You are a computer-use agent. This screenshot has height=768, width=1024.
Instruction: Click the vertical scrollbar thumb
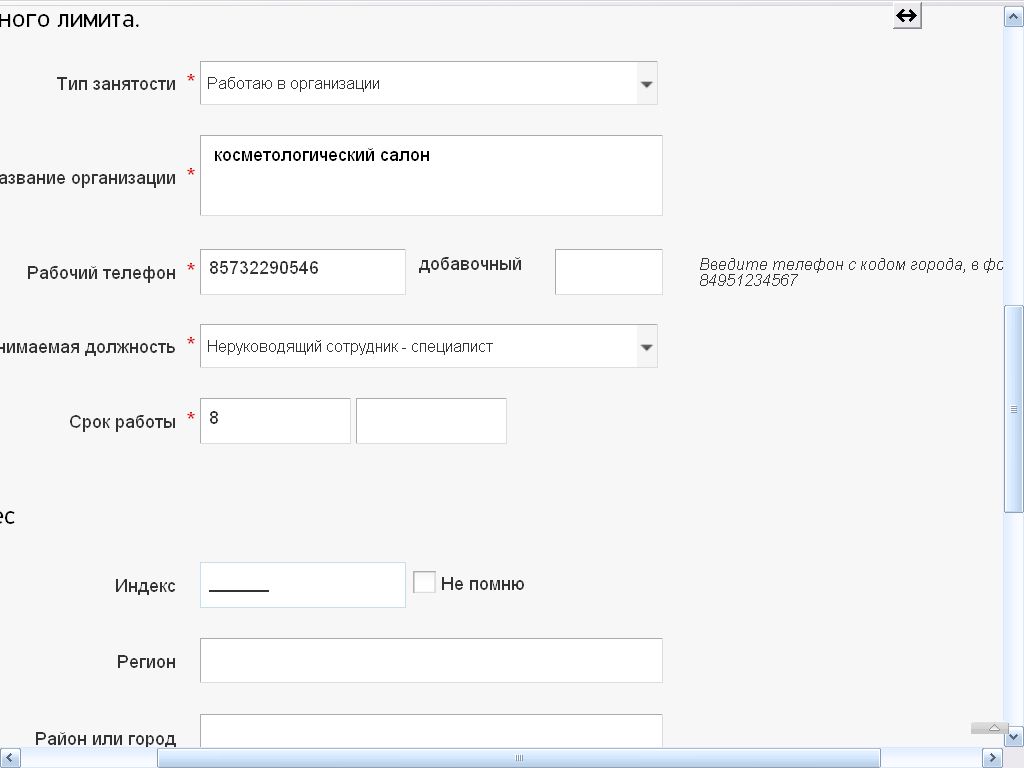click(1013, 408)
